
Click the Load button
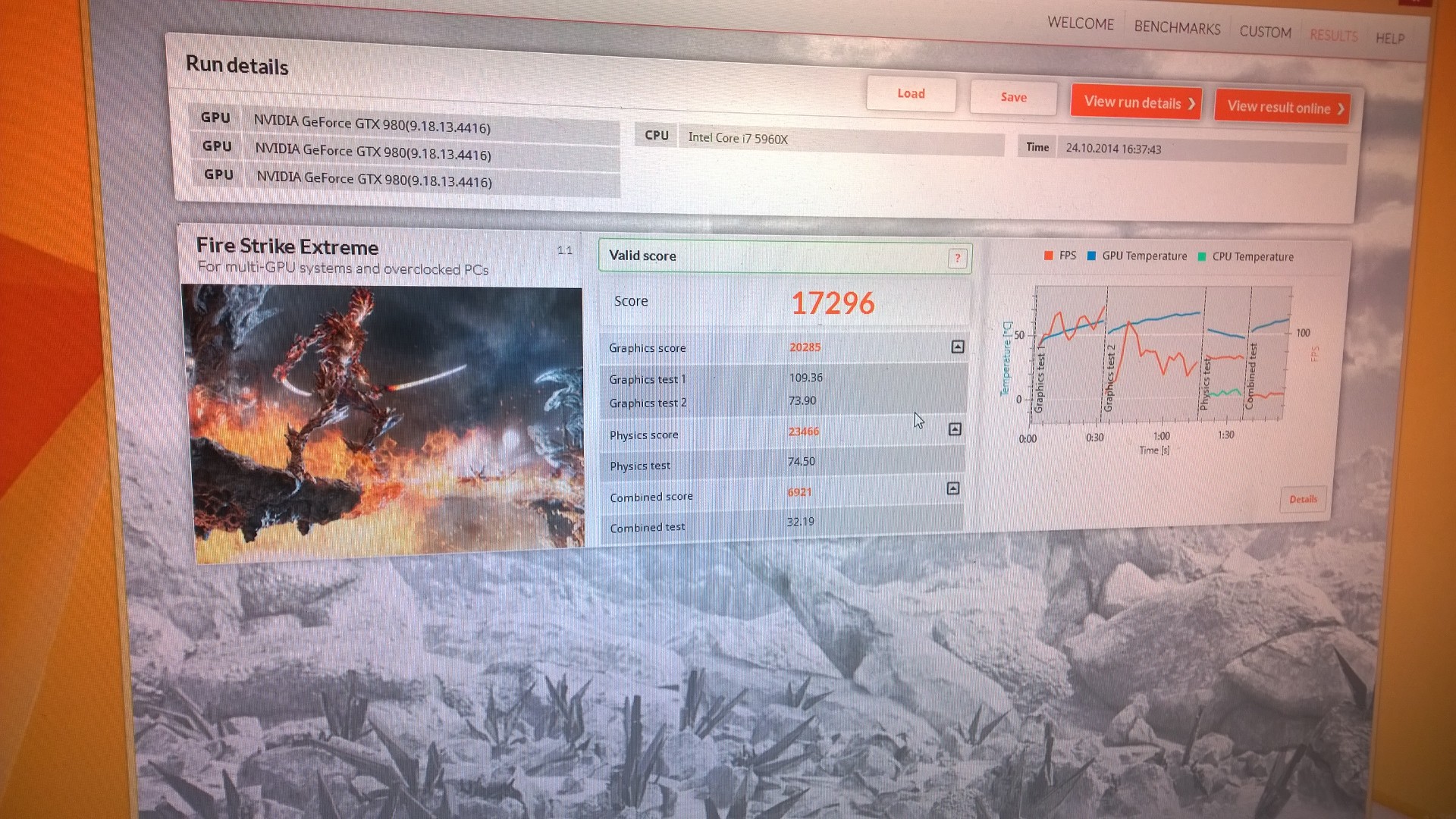[911, 93]
